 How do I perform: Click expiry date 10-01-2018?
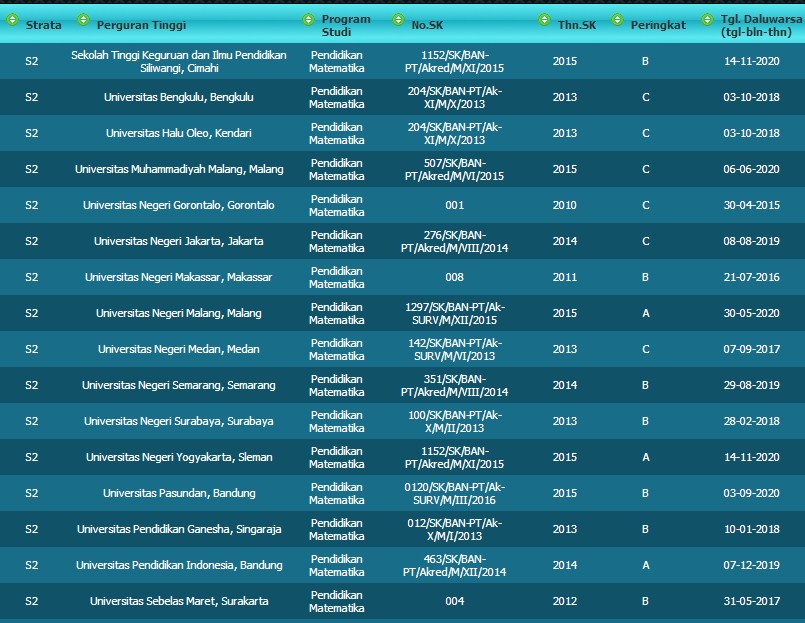pyautogui.click(x=751, y=528)
